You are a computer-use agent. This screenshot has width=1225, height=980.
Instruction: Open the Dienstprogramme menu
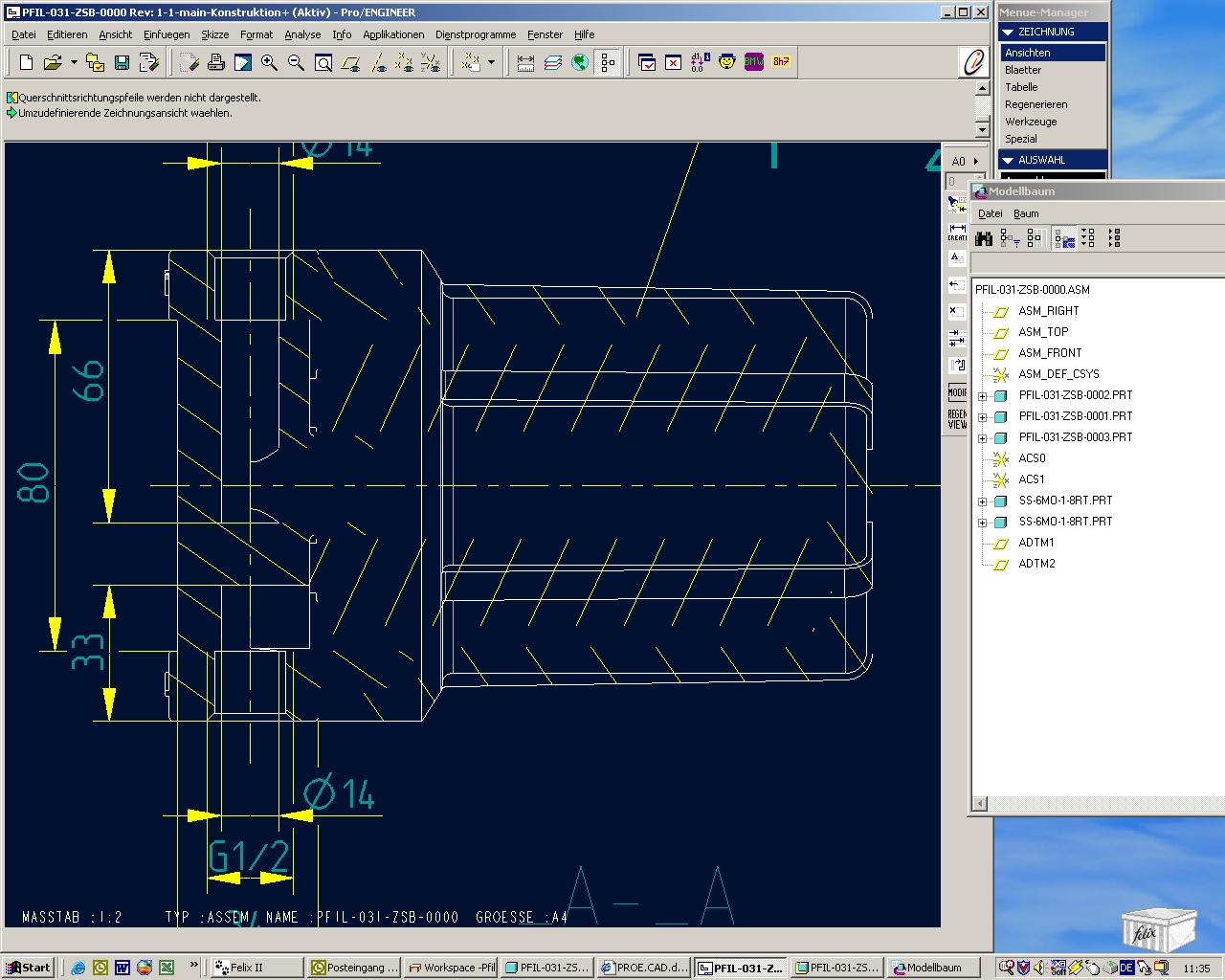476,34
